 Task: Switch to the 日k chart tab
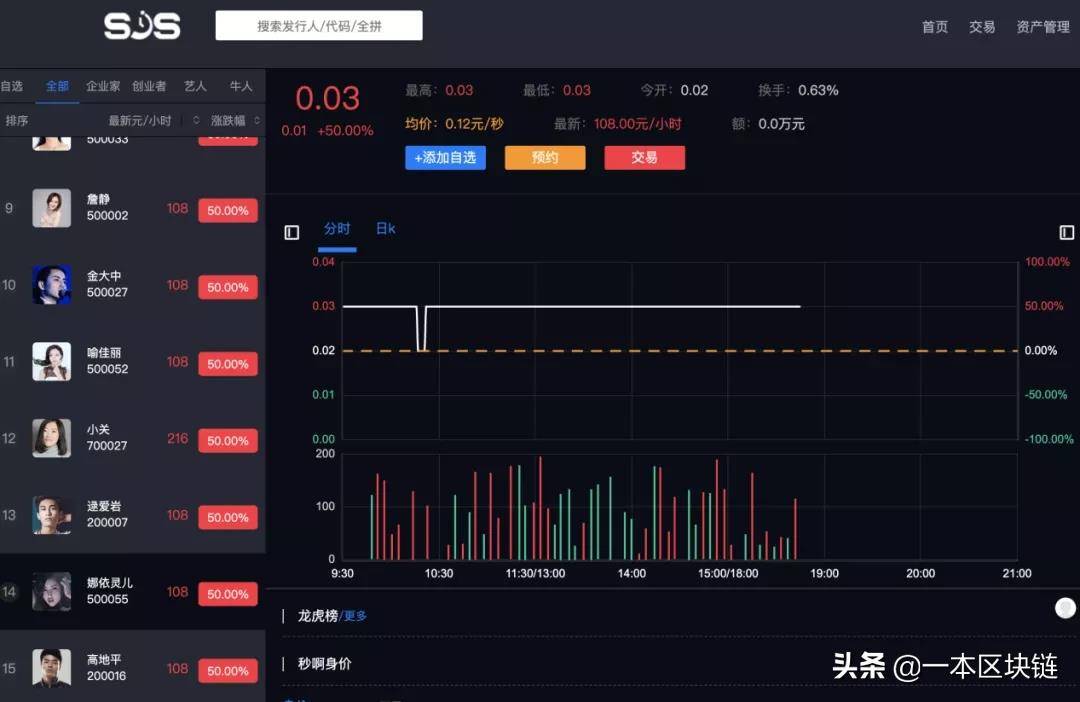(385, 229)
